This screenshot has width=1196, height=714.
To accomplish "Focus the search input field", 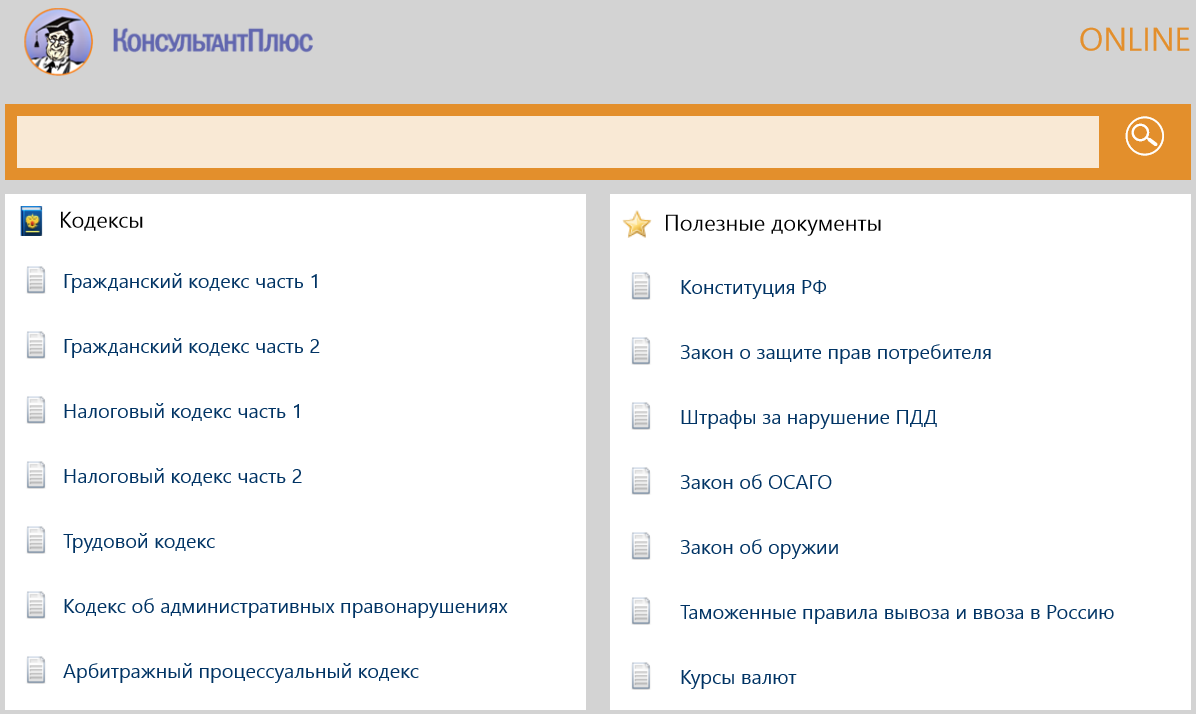I will tap(557, 141).
